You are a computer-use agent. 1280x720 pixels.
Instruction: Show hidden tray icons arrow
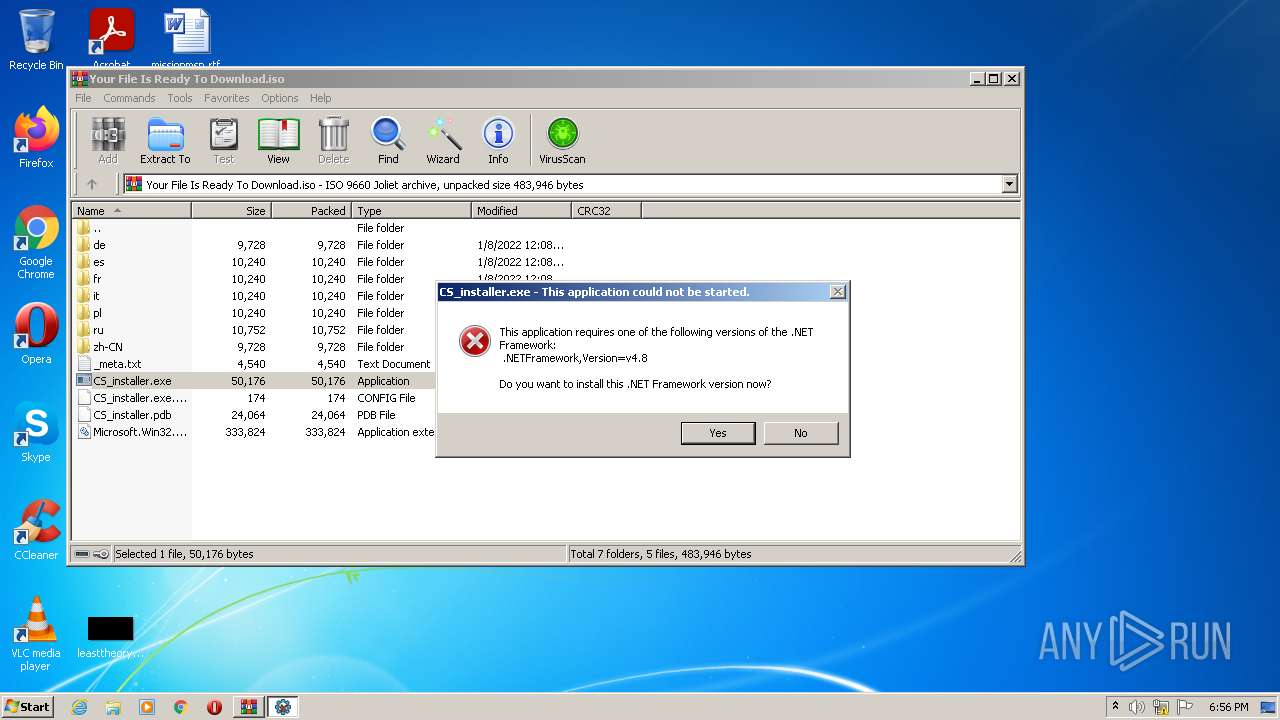pos(1115,707)
